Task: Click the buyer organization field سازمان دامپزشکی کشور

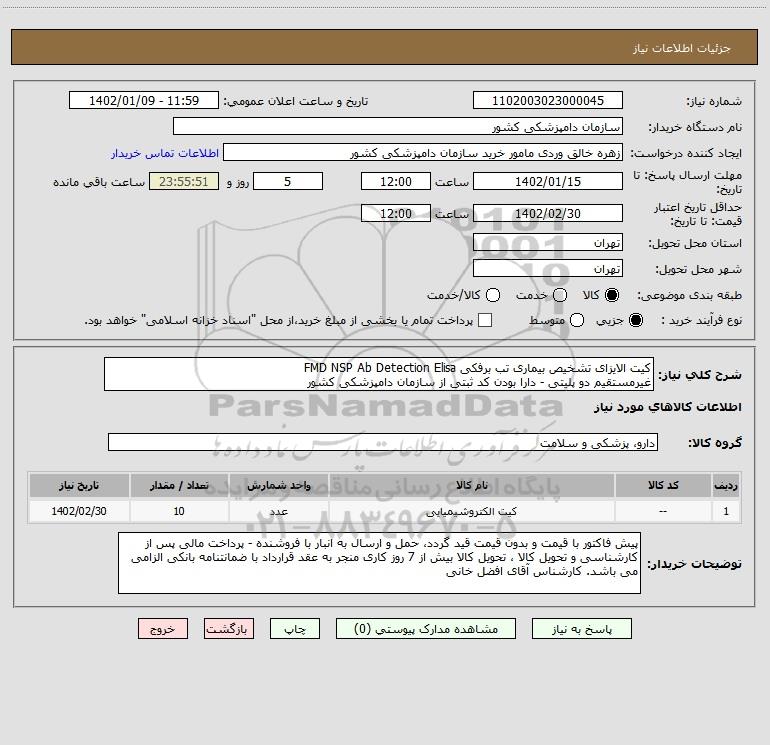Action: pos(398,127)
